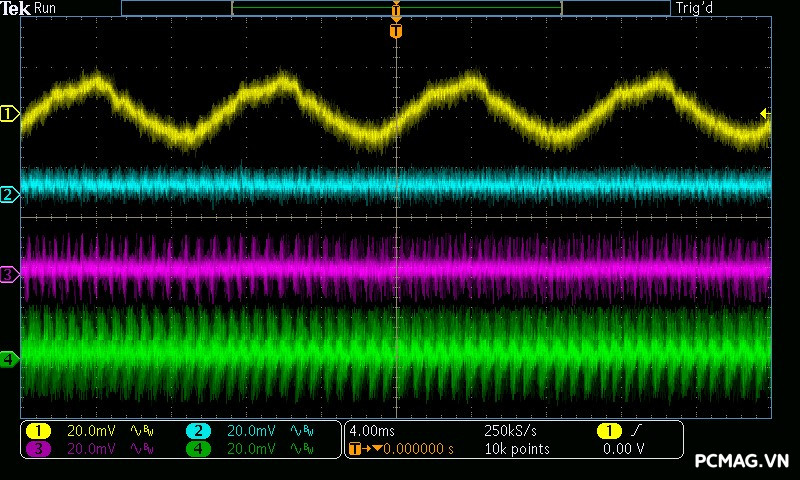Select the channel 1 yellow badge in readout
The height and width of the screenshot is (480, 800).
tap(37, 431)
